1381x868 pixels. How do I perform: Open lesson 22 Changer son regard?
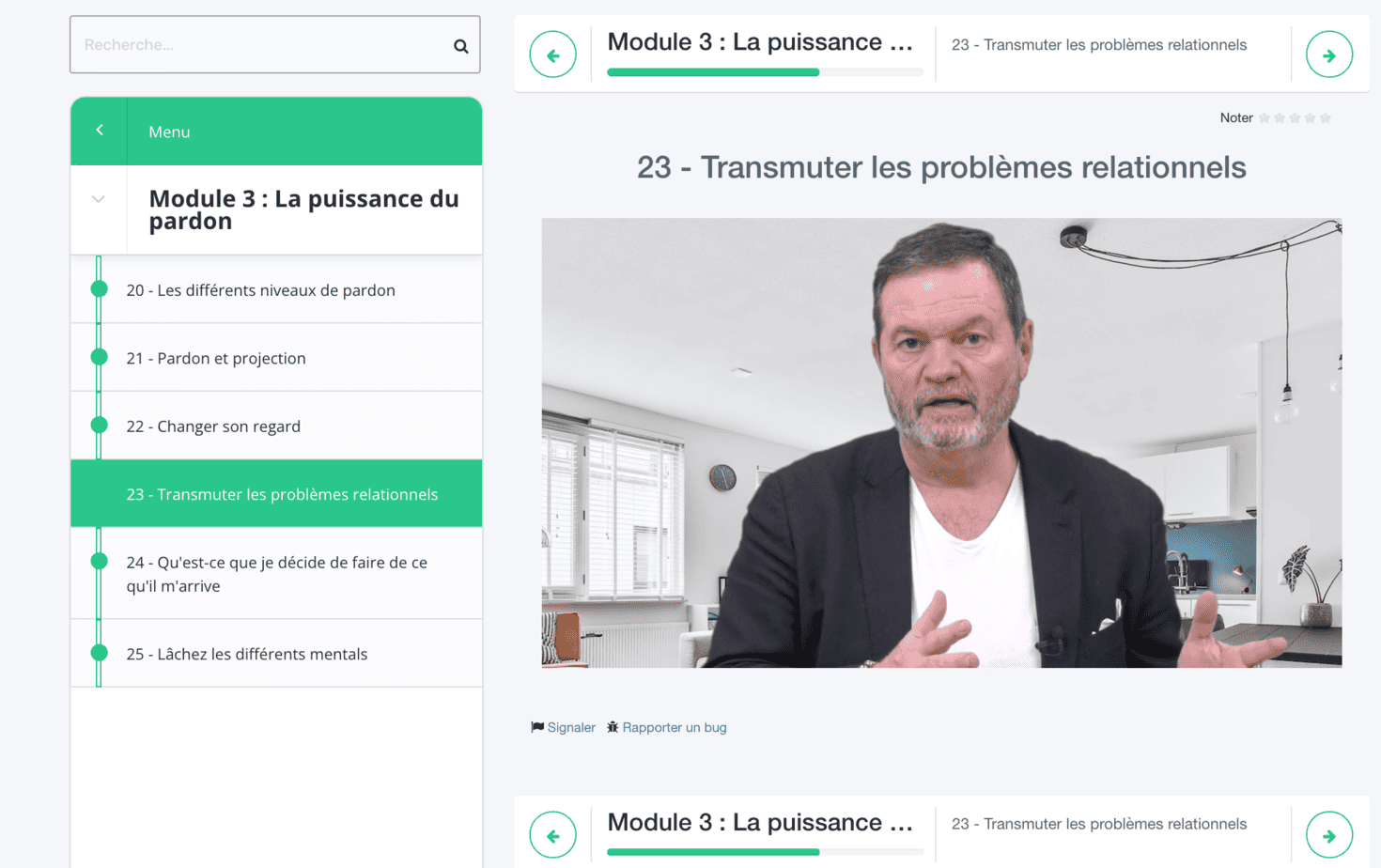pyautogui.click(x=276, y=426)
